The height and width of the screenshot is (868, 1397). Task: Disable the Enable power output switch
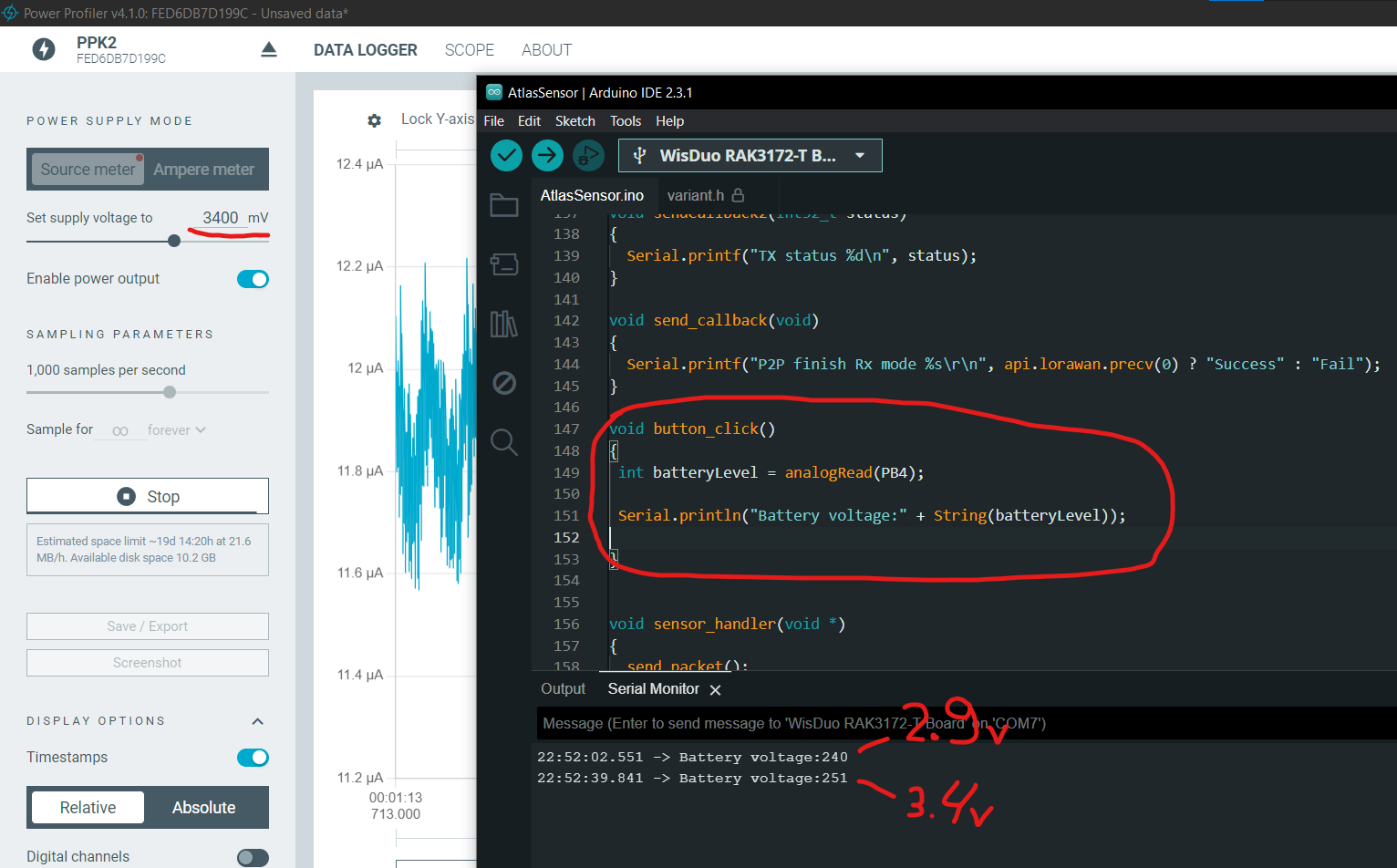coord(253,279)
